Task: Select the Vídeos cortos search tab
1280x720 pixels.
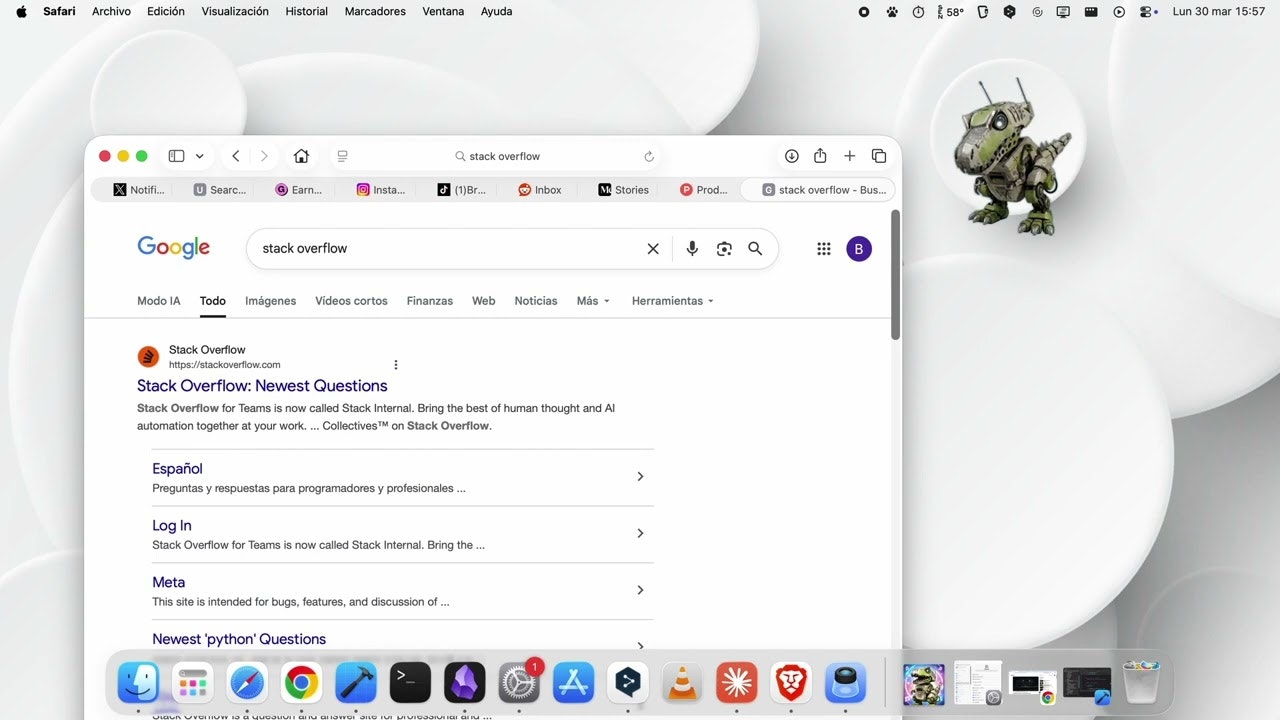Action: pyautogui.click(x=351, y=301)
